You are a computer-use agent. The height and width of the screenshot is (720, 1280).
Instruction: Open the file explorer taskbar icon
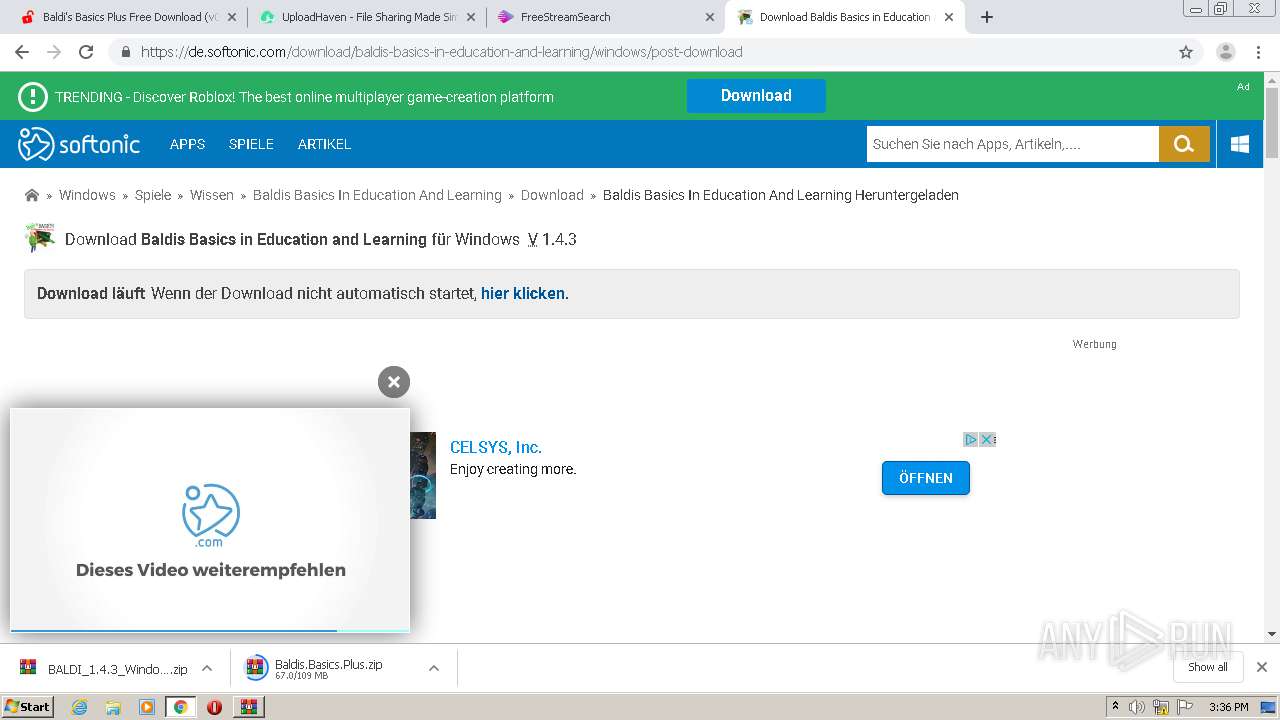coord(113,707)
